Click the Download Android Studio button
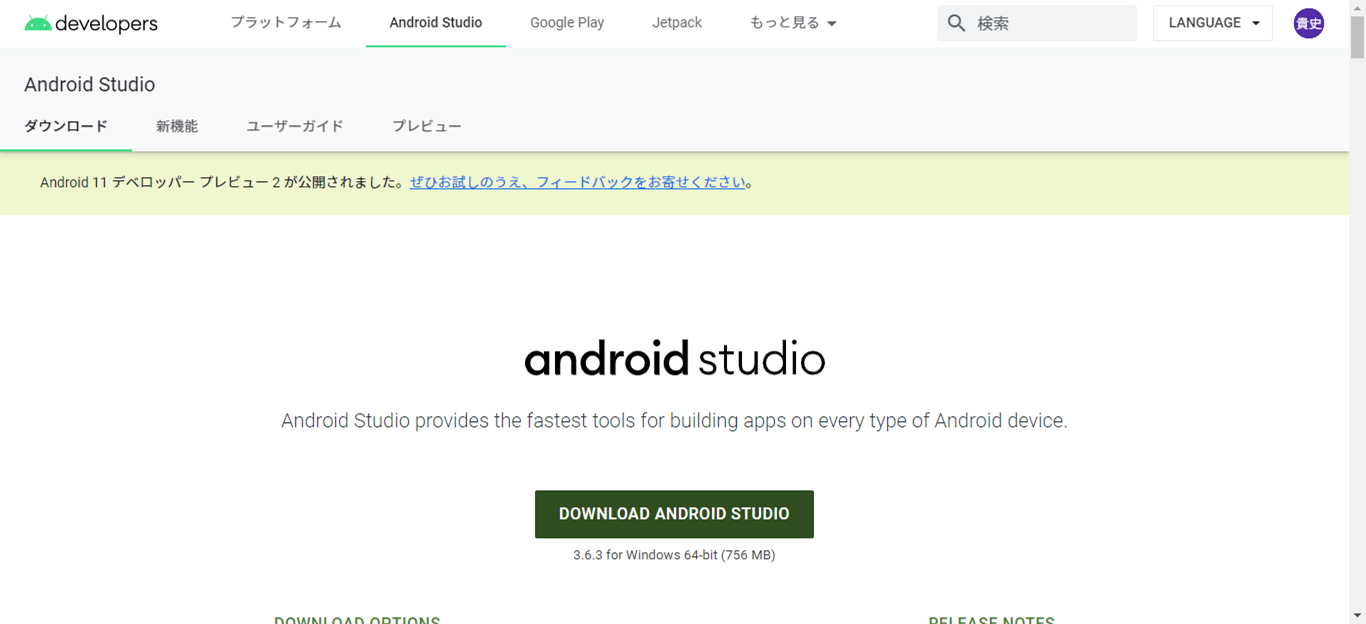Viewport: 1366px width, 624px height. pos(674,514)
